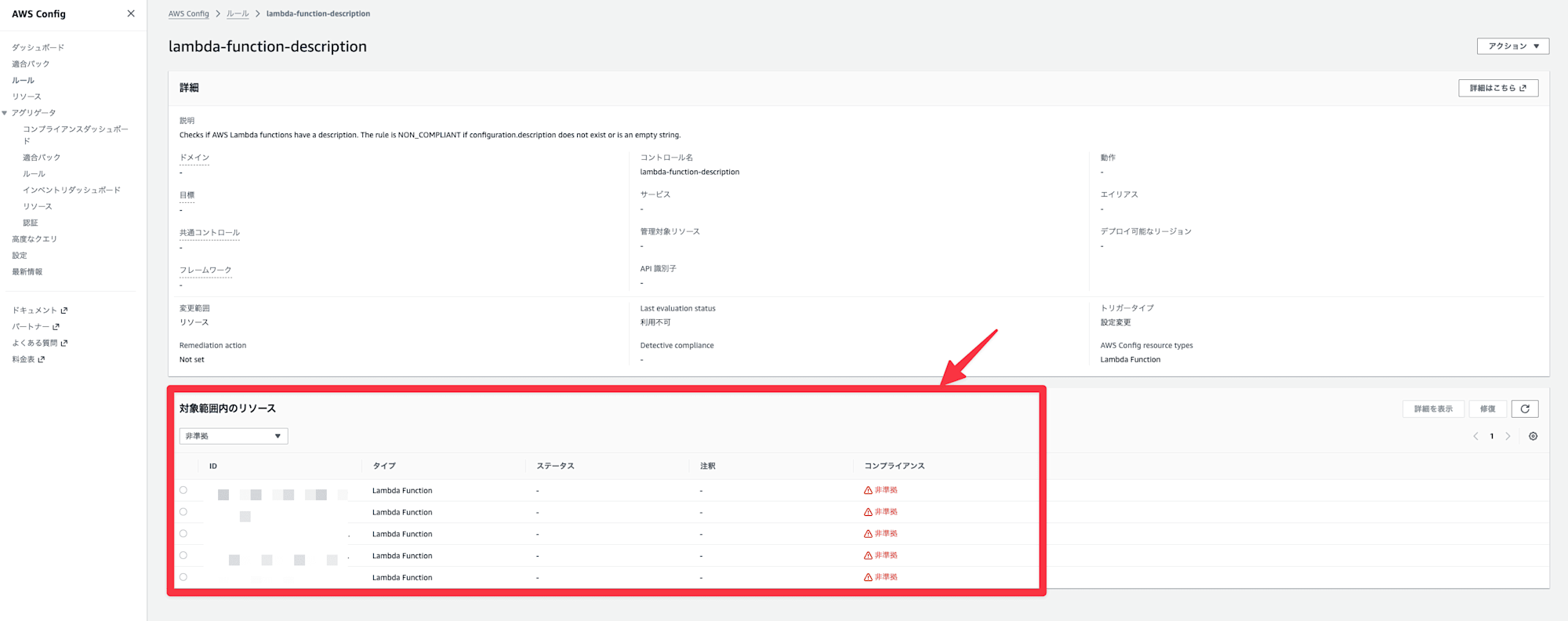1568x621 pixels.
Task: Open ダッシュボード in the sidebar
Action: [x=38, y=48]
